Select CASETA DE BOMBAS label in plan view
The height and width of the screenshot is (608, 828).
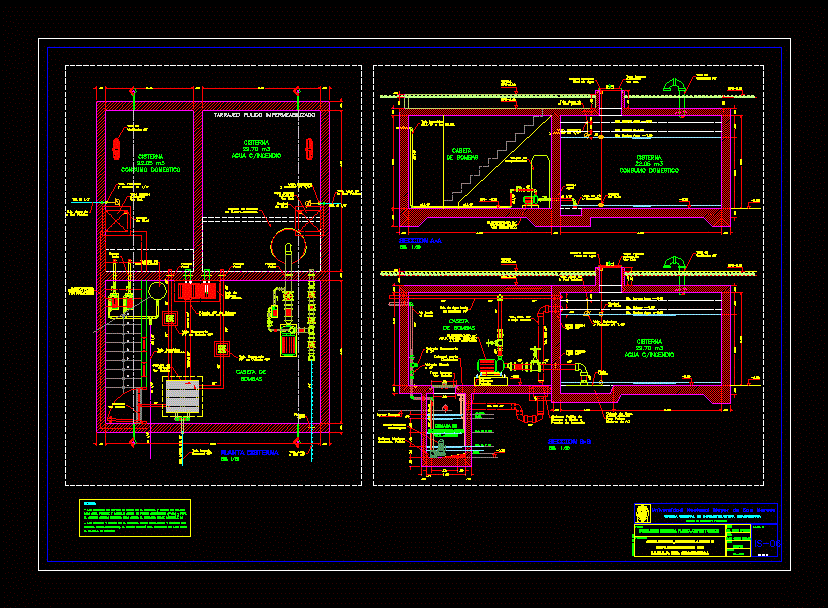click(x=251, y=376)
